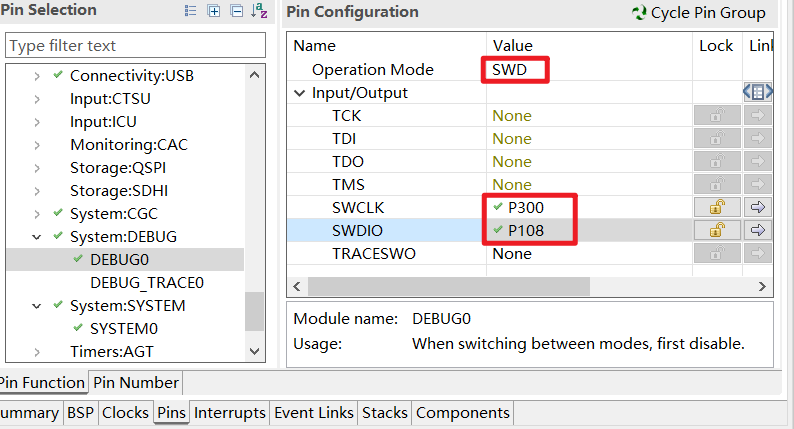The image size is (794, 429).
Task: Click the alphabetical sort icon in Pin Selection
Action: coord(259,11)
